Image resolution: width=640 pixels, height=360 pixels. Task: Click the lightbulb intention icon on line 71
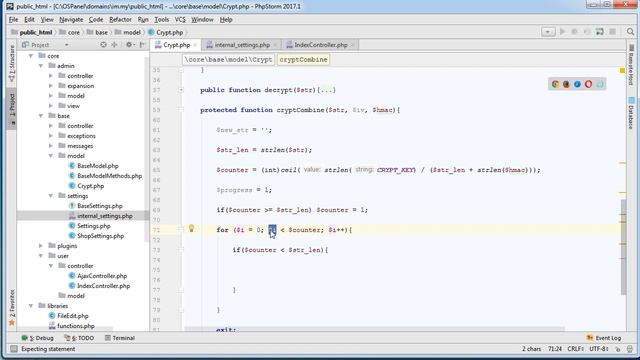(x=191, y=229)
